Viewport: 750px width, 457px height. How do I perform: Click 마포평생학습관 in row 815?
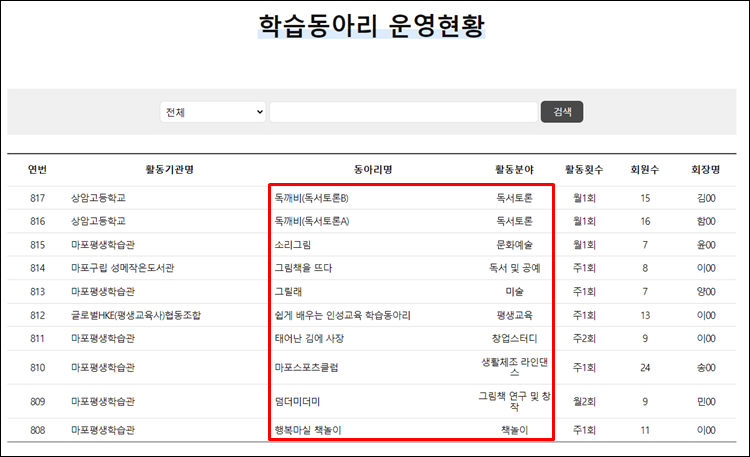tap(103, 245)
